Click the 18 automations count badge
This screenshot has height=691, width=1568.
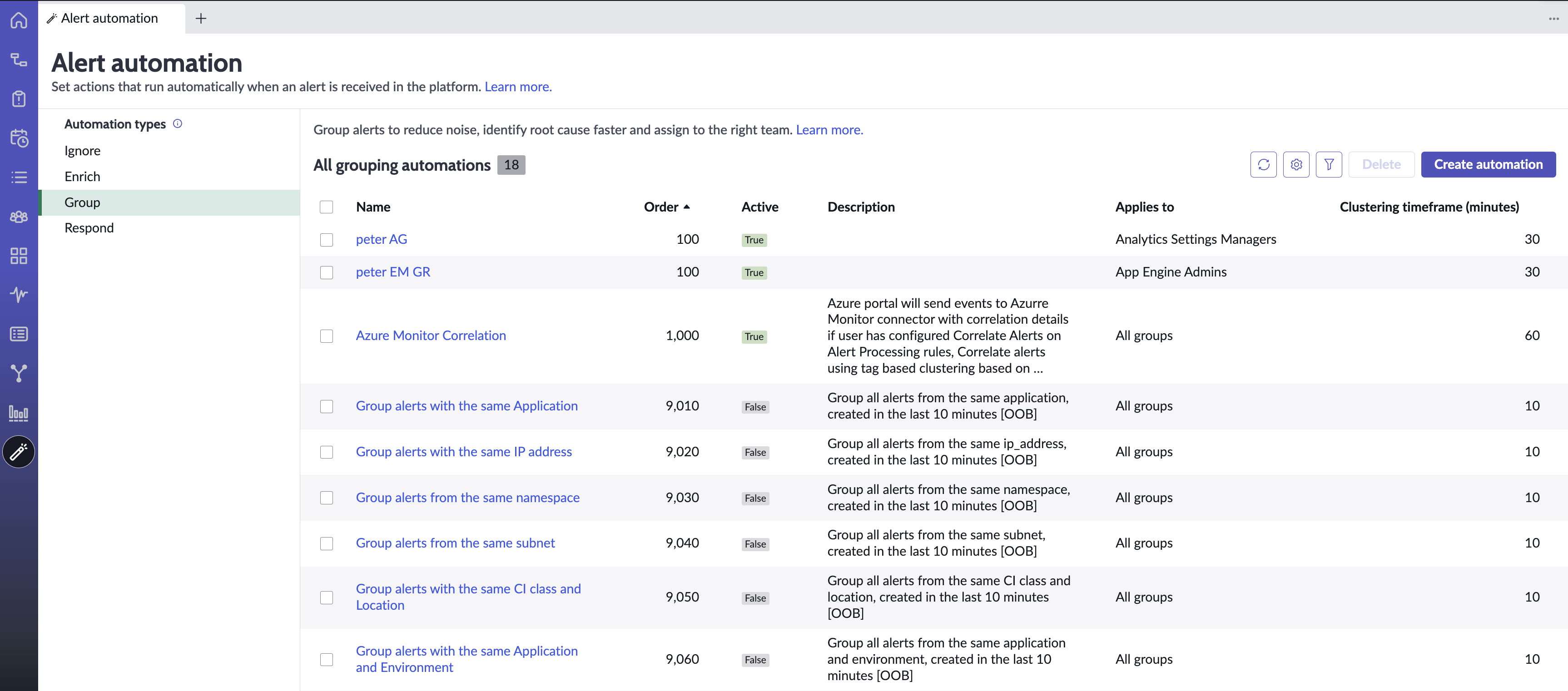(511, 165)
